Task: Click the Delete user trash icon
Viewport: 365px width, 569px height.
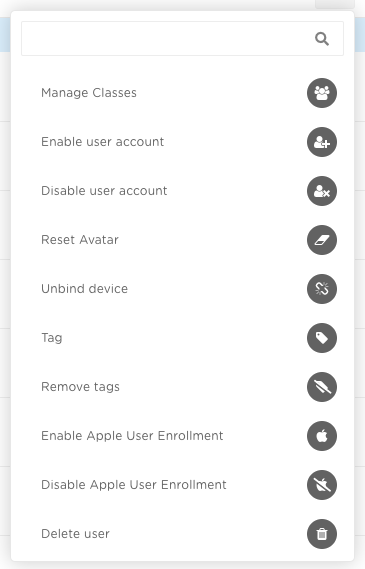Action: tap(322, 534)
